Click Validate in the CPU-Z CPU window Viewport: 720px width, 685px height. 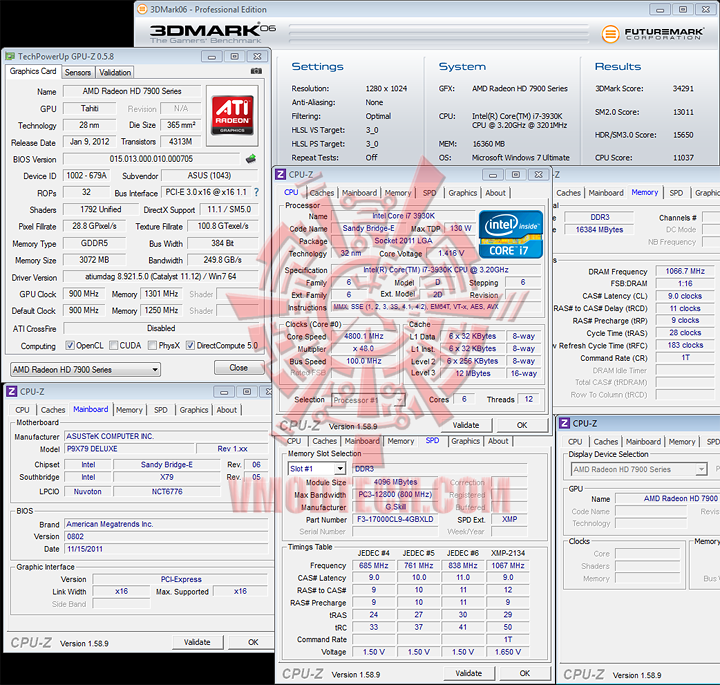tap(466, 425)
